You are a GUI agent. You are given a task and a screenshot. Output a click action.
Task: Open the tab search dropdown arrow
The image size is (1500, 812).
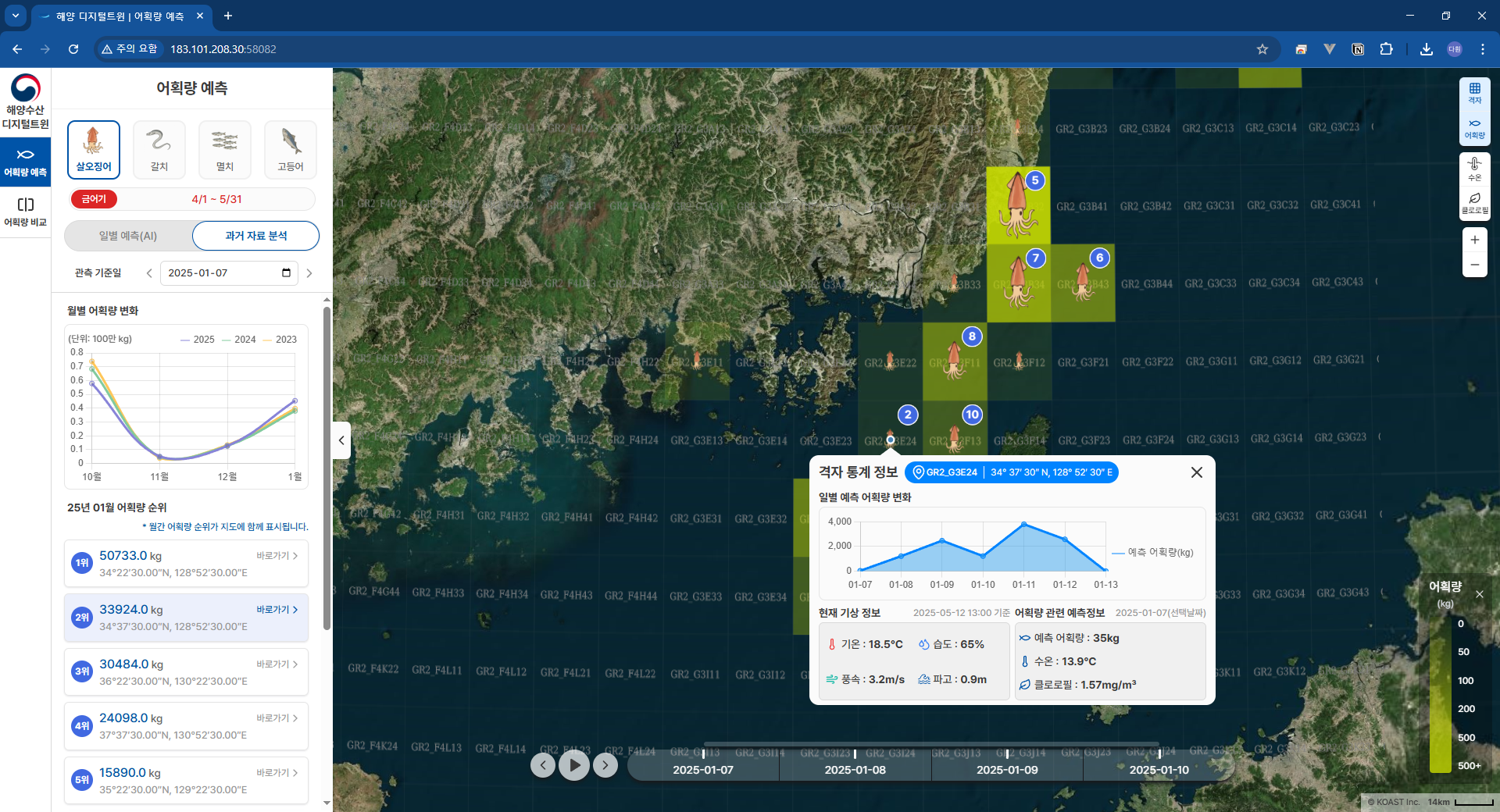(15, 16)
